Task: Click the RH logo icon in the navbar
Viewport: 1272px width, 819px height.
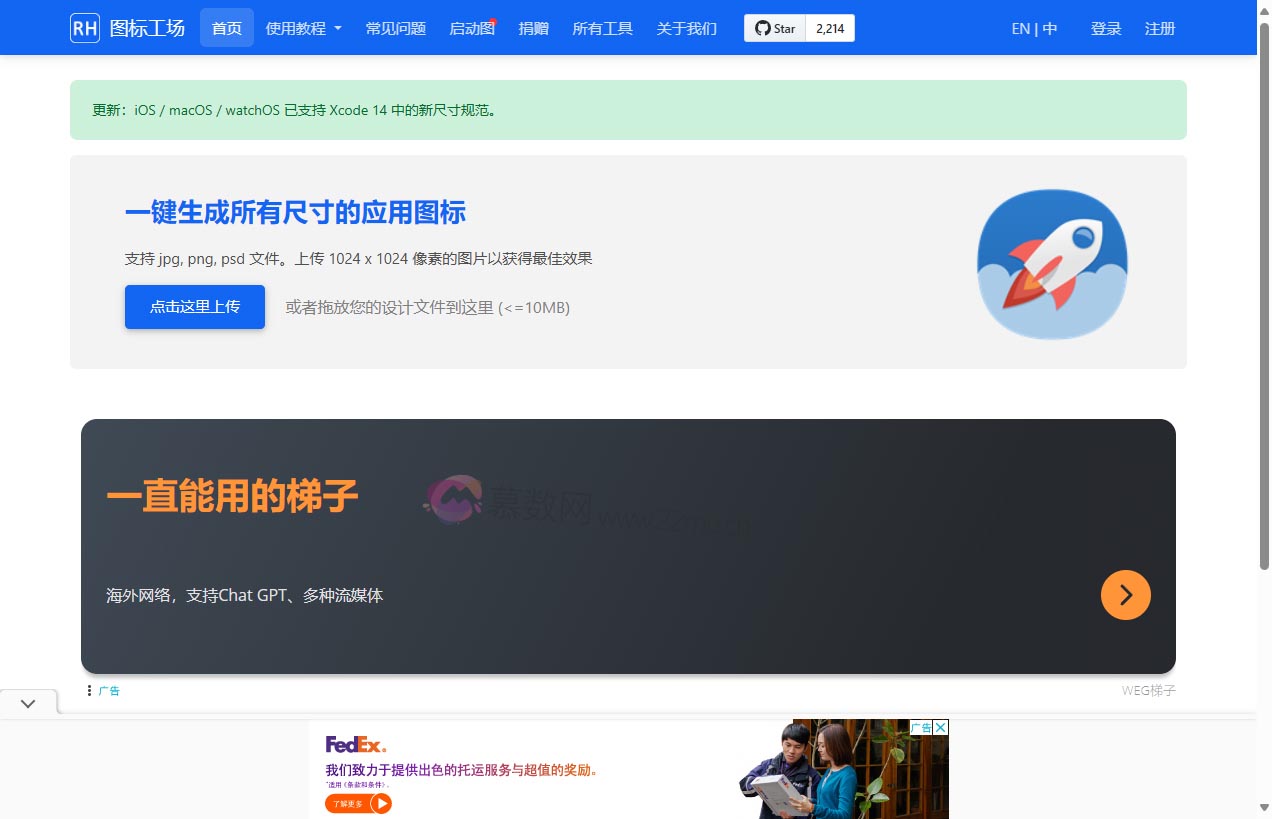Action: (84, 28)
